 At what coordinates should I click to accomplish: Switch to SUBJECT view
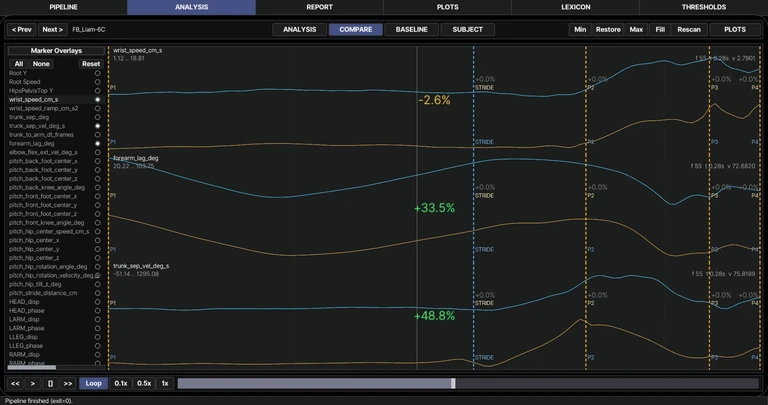point(467,29)
